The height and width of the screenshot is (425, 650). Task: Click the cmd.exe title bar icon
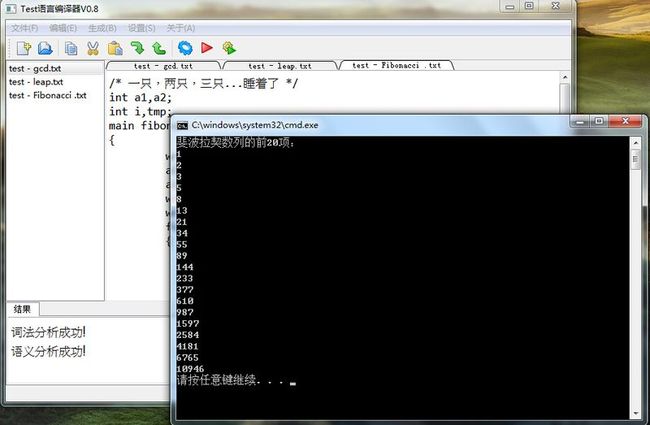(x=182, y=125)
